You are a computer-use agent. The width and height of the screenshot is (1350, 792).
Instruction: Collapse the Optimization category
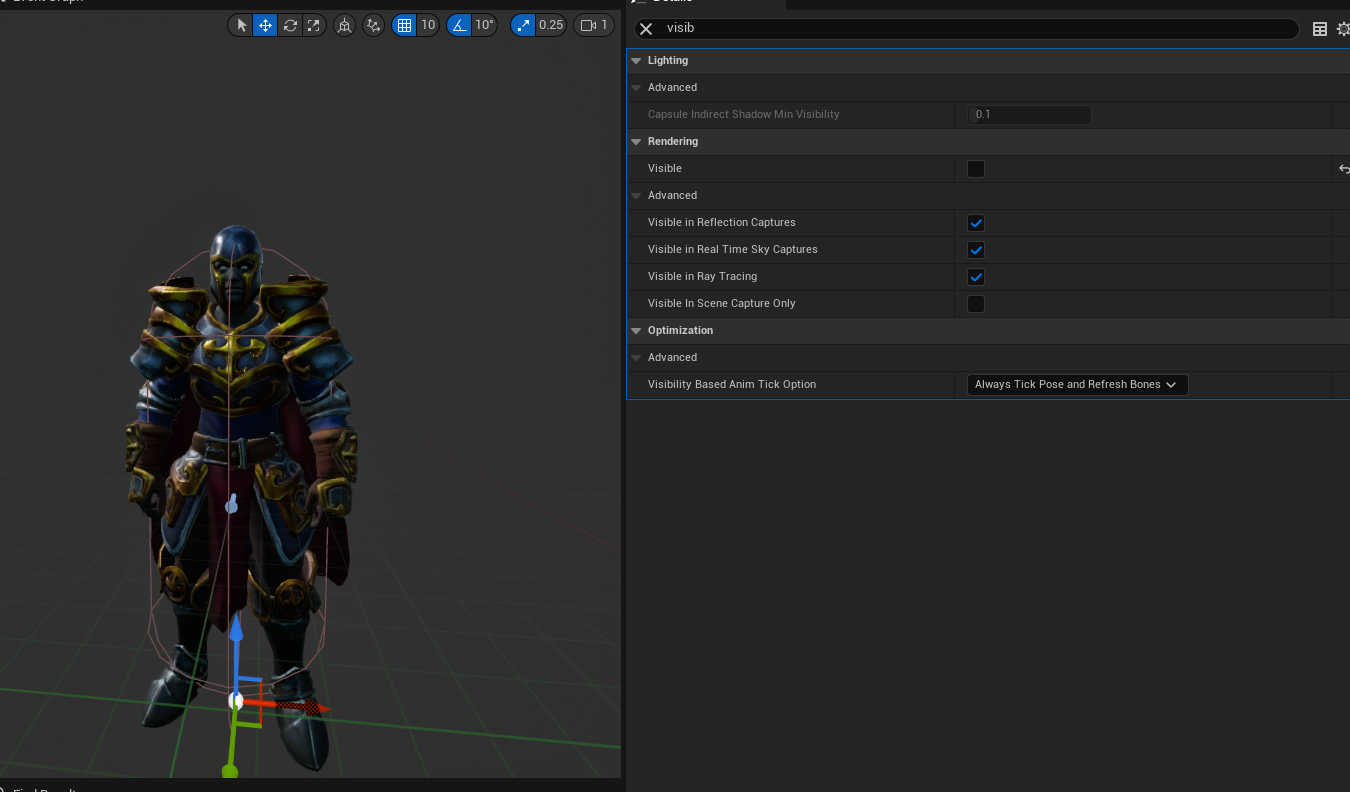click(637, 331)
